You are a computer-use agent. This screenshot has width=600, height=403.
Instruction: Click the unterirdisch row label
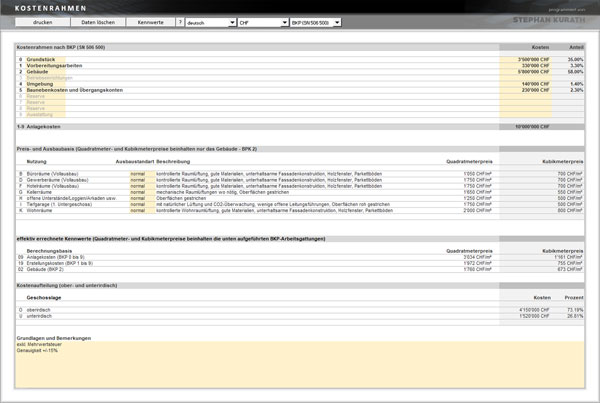[39, 316]
